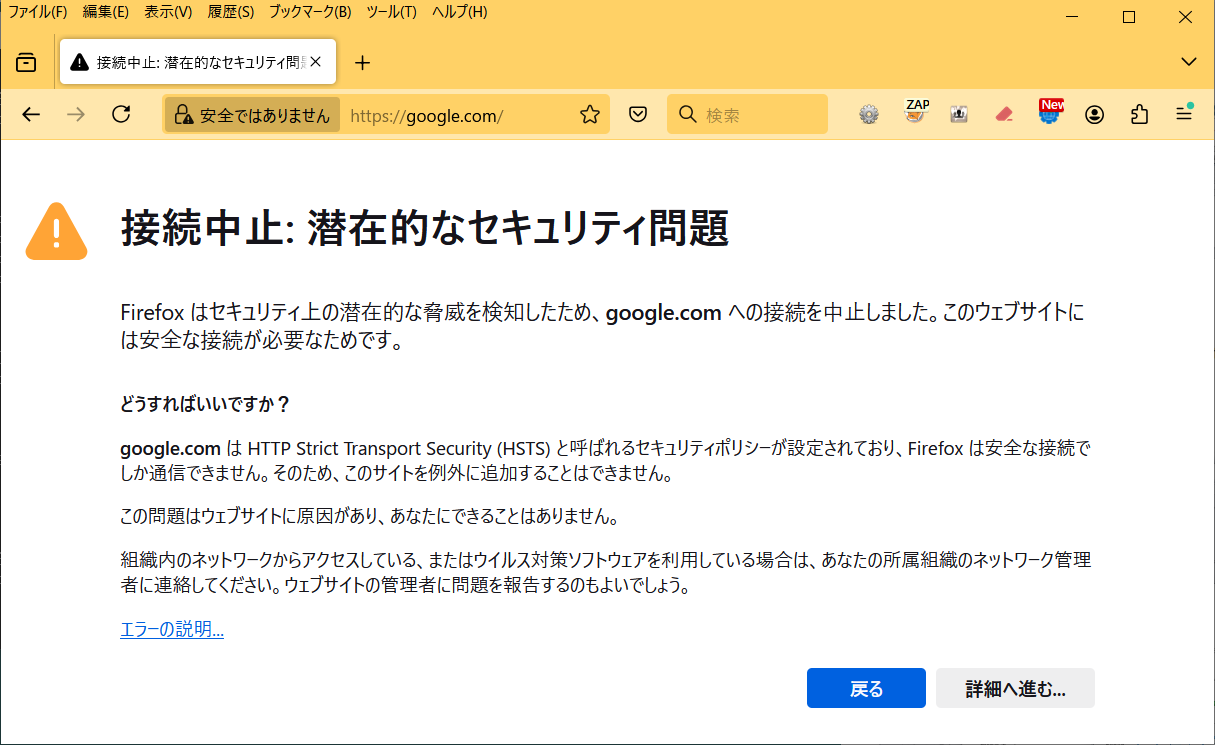Click the blue 戻る button
This screenshot has width=1215, height=745.
[866, 688]
